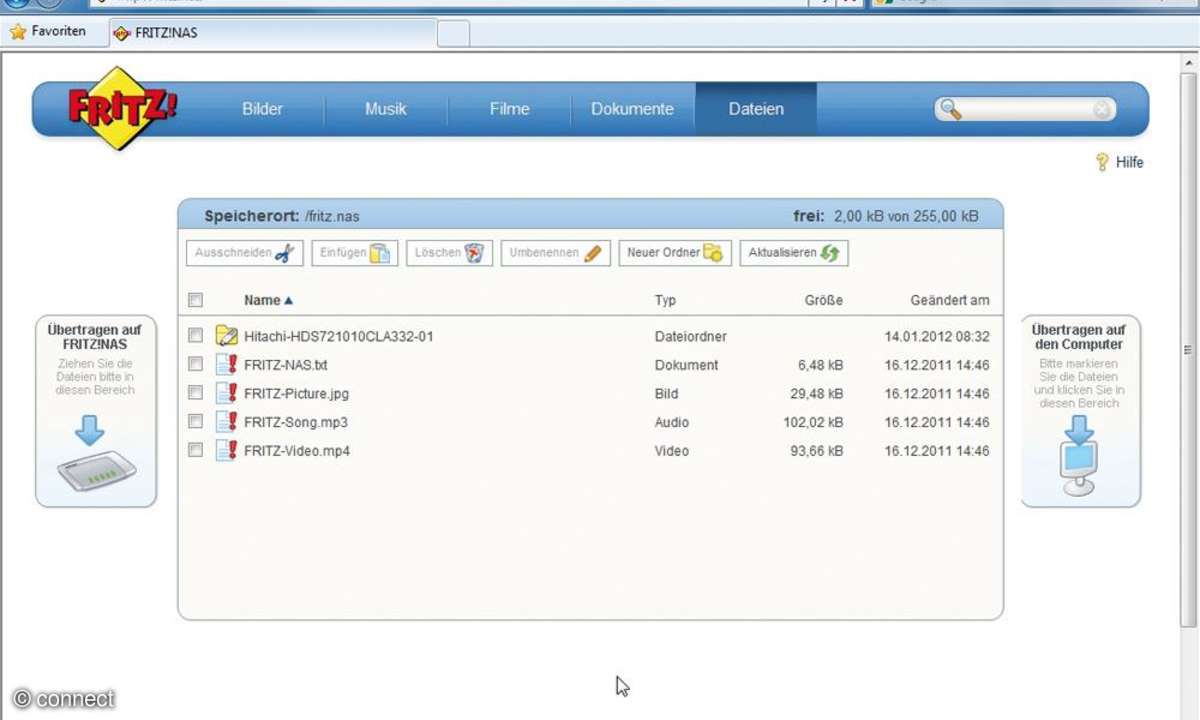Click the Video type cell
The height and width of the screenshot is (720, 1200).
[x=672, y=451]
